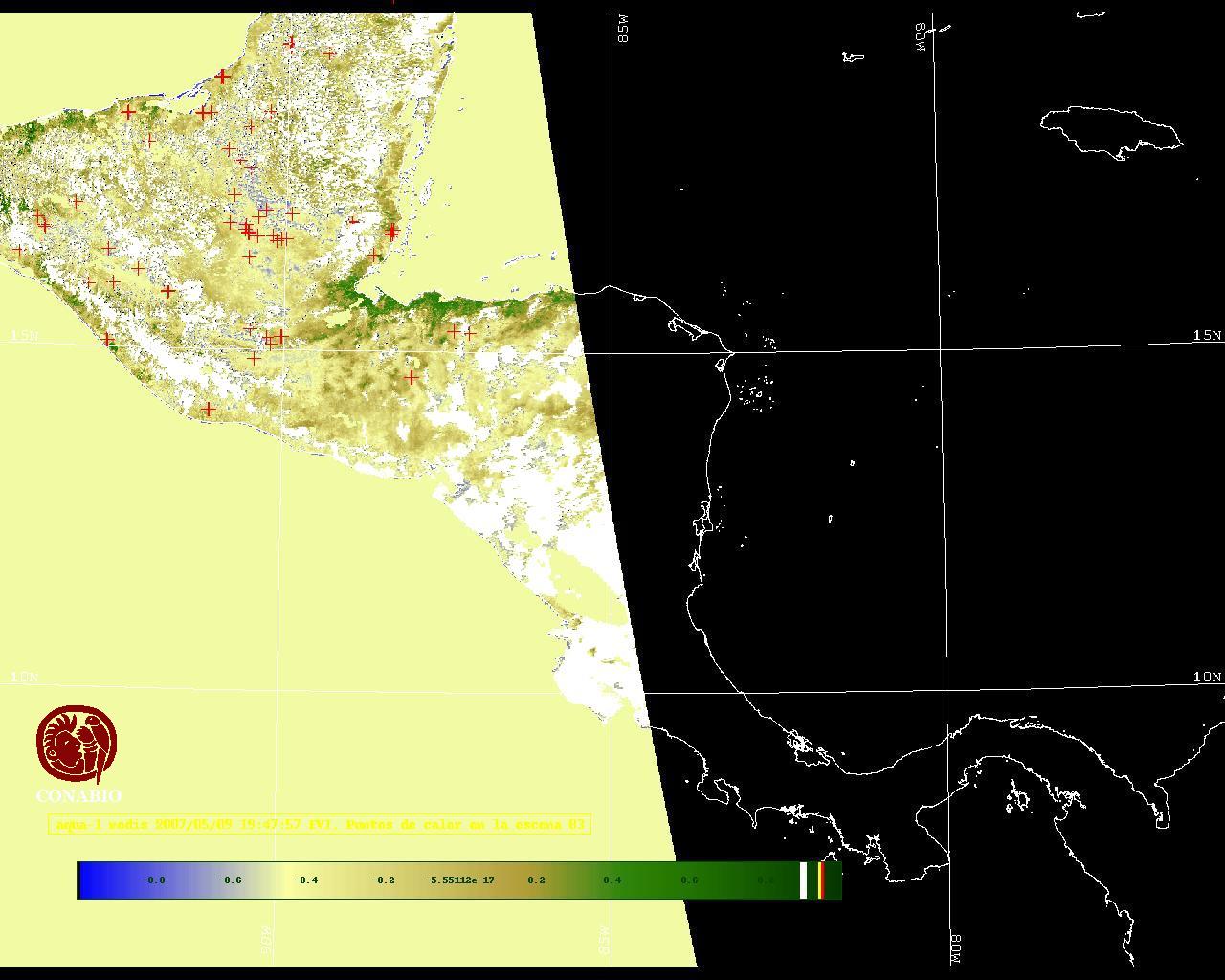Click the 0.2 value on the color scale
1225x980 pixels.
point(536,880)
